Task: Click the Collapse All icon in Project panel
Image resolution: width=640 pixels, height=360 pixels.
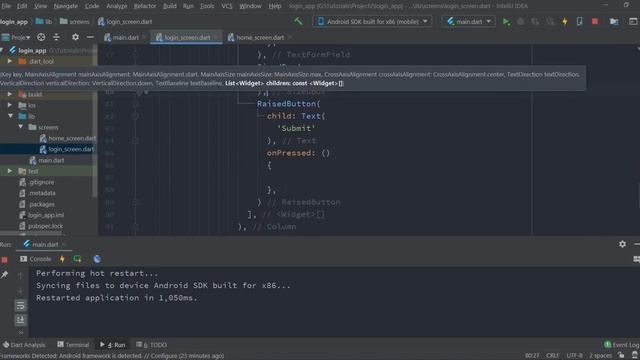Action: tap(56, 37)
